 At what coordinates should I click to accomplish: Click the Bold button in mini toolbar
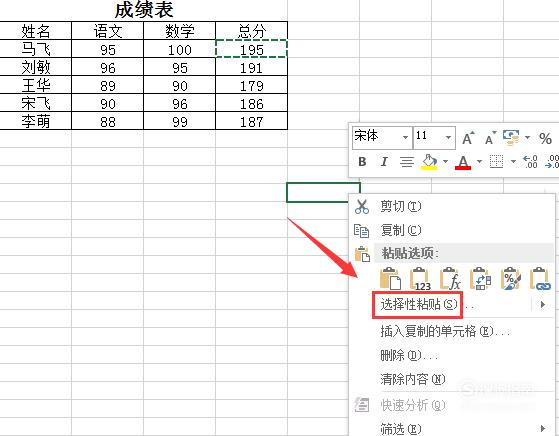pyautogui.click(x=362, y=162)
